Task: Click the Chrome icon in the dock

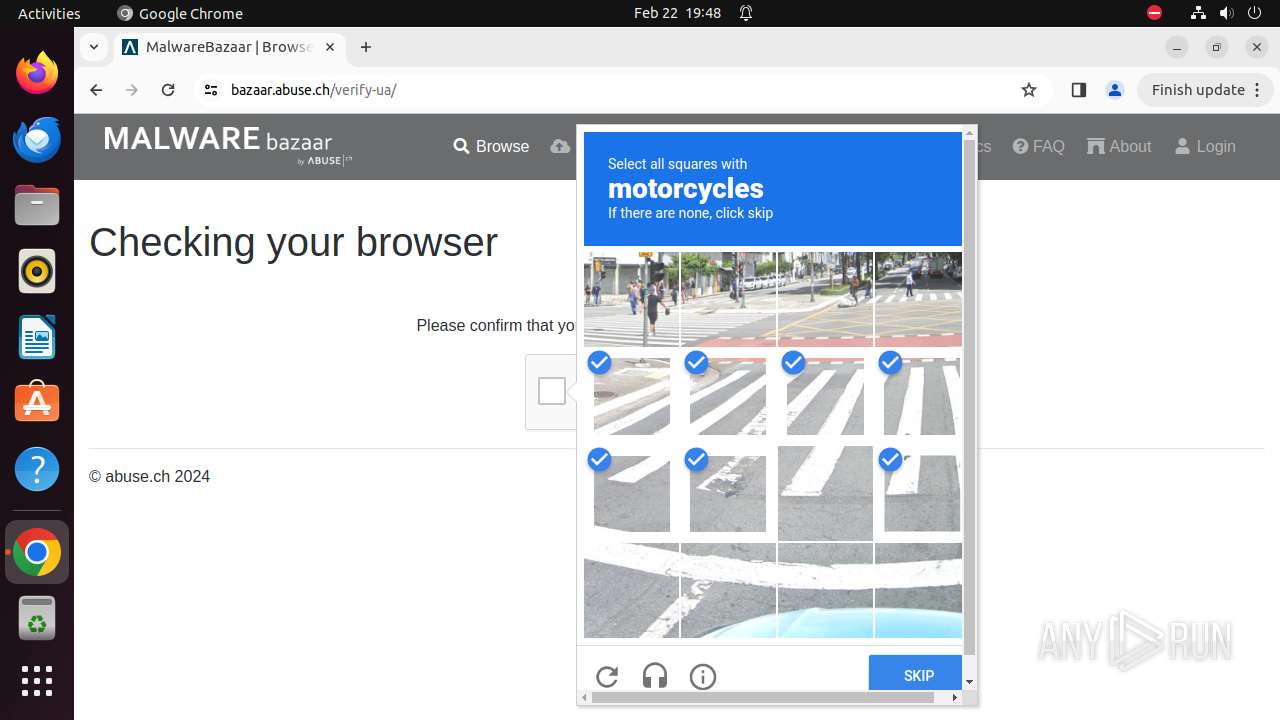Action: coord(37,552)
